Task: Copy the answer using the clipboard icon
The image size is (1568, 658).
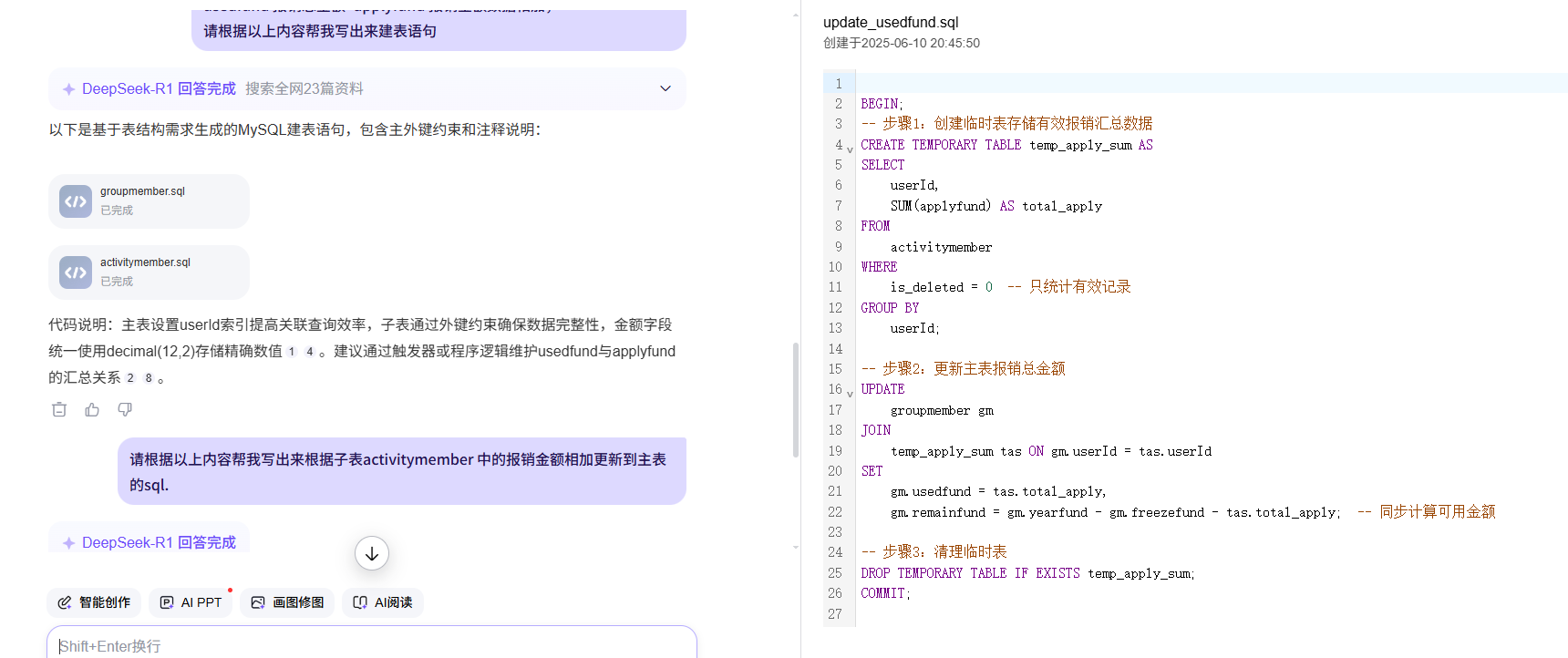Action: click(x=59, y=410)
